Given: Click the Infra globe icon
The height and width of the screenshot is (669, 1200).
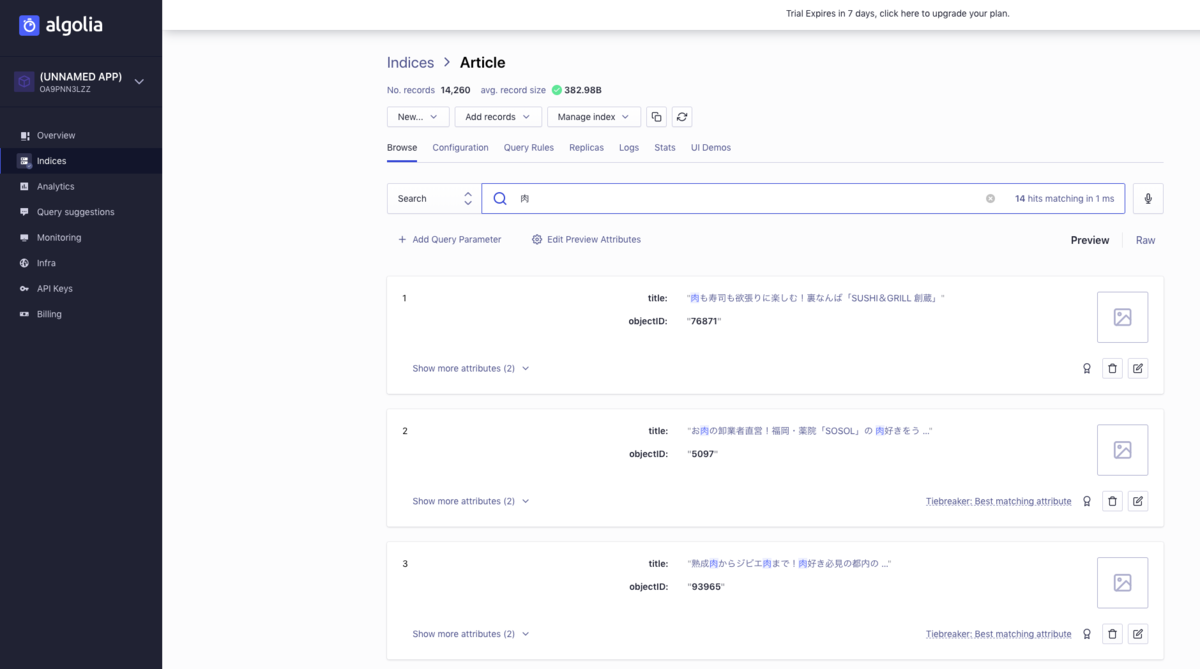Looking at the screenshot, I should click(25, 263).
